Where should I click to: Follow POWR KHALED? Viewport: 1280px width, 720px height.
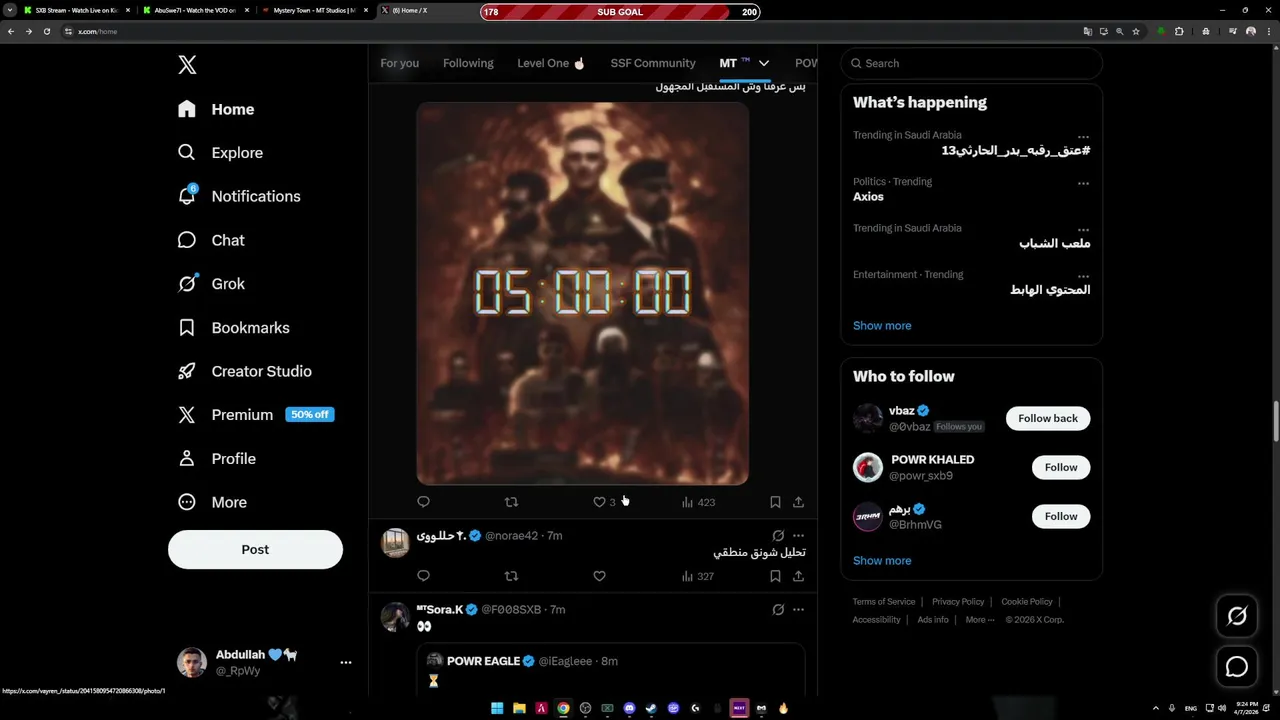[1061, 467]
